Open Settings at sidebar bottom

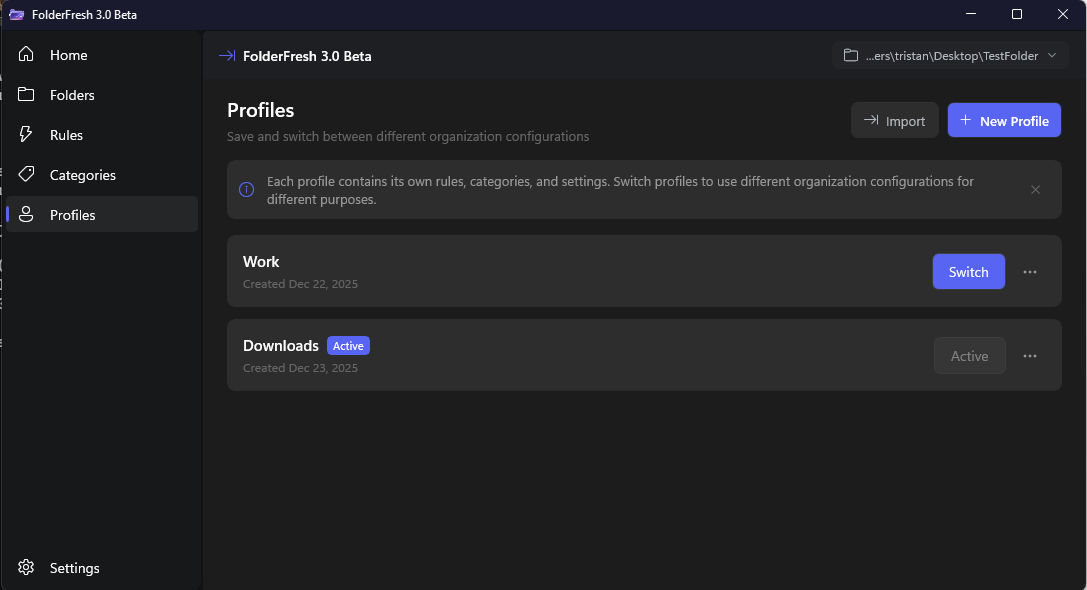coord(102,568)
